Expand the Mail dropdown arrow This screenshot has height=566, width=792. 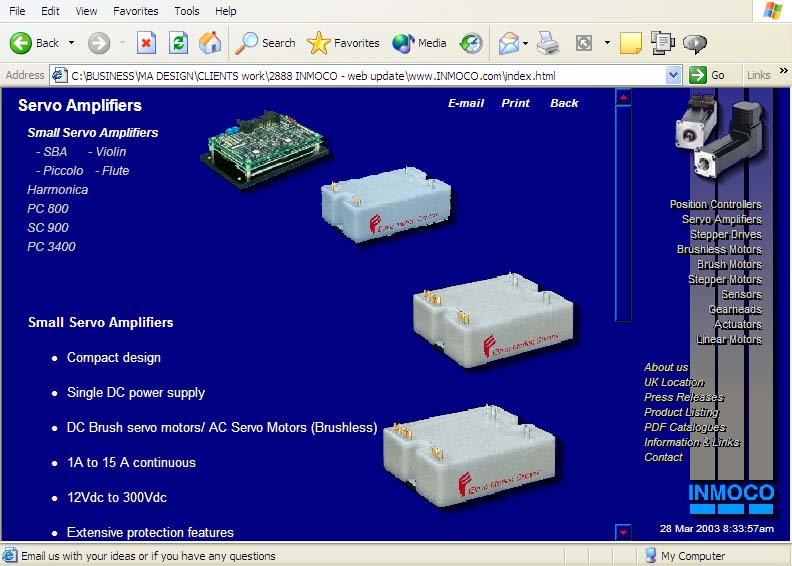[x=526, y=43]
